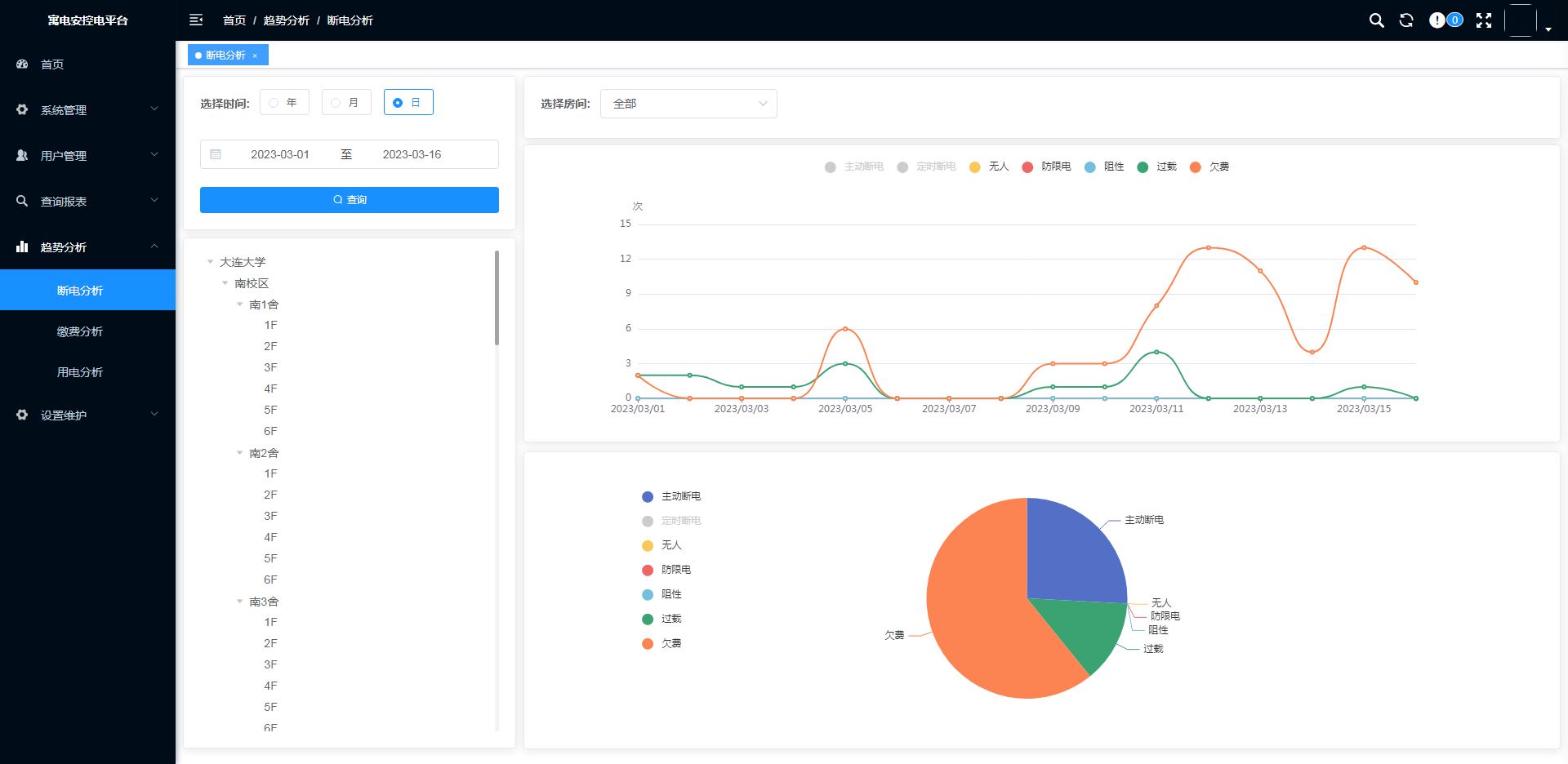Screen dimensions: 1568x764
Task: Expand the 用户管理 sidebar menu
Action: pyautogui.click(x=87, y=155)
